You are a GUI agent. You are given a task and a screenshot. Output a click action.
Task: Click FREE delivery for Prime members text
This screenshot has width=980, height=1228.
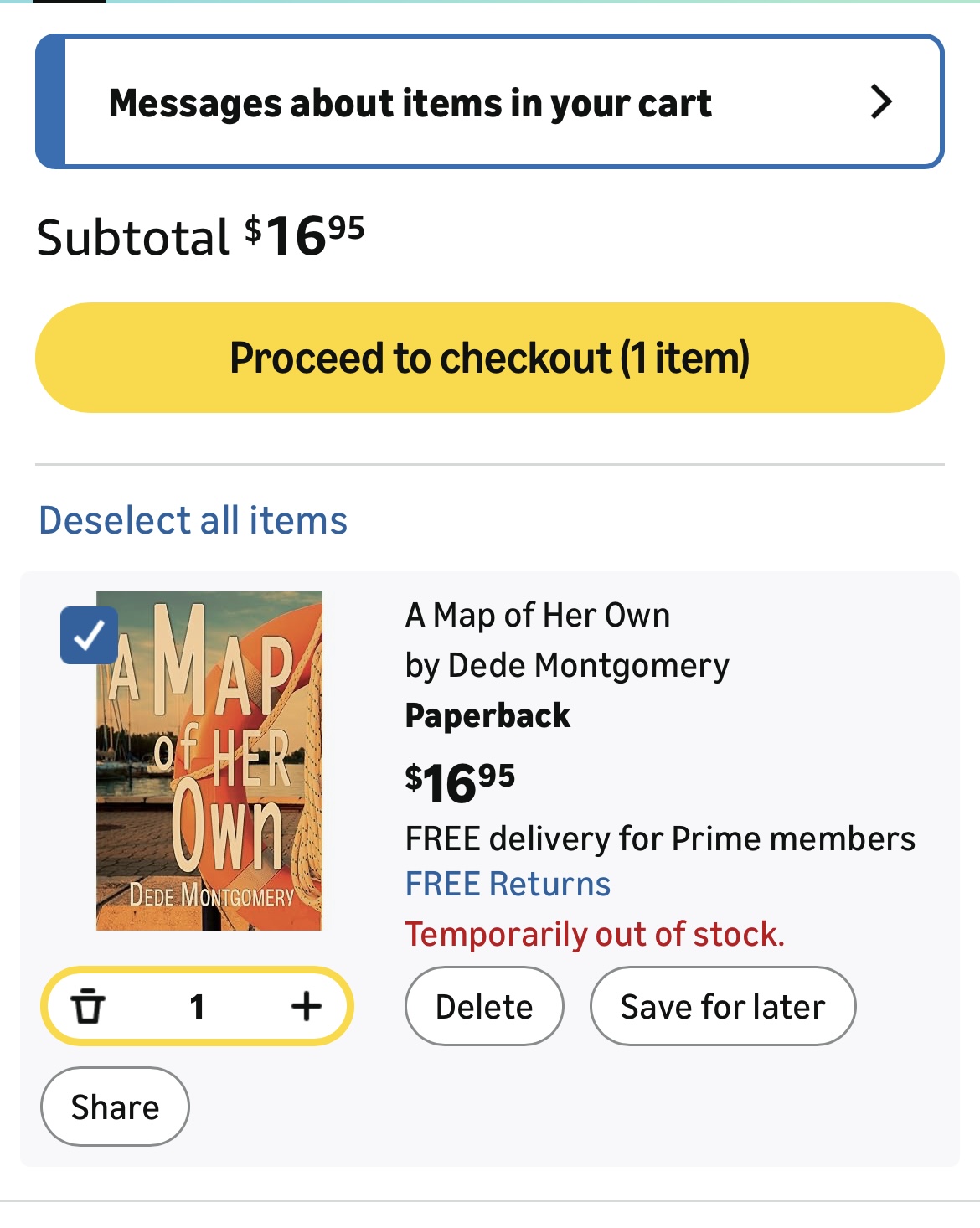point(661,837)
